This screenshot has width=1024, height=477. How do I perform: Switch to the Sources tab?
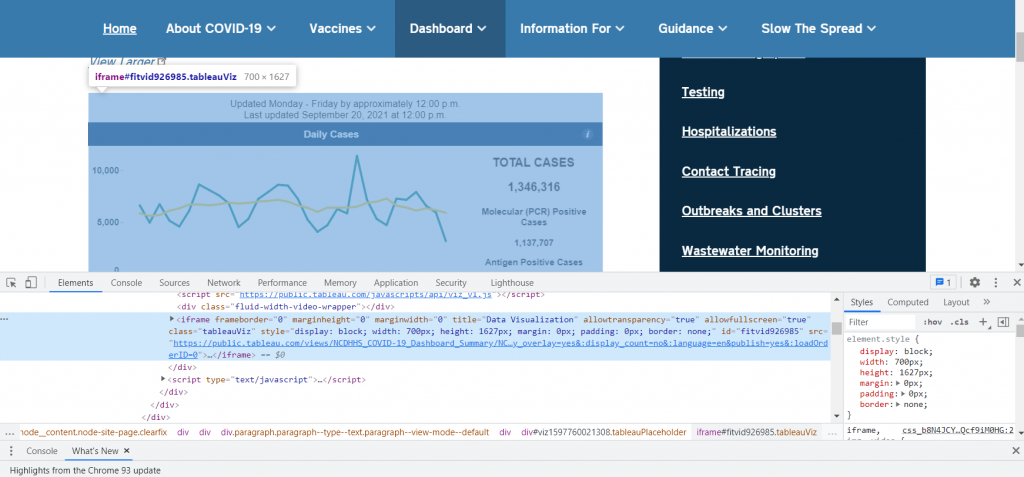[x=174, y=283]
